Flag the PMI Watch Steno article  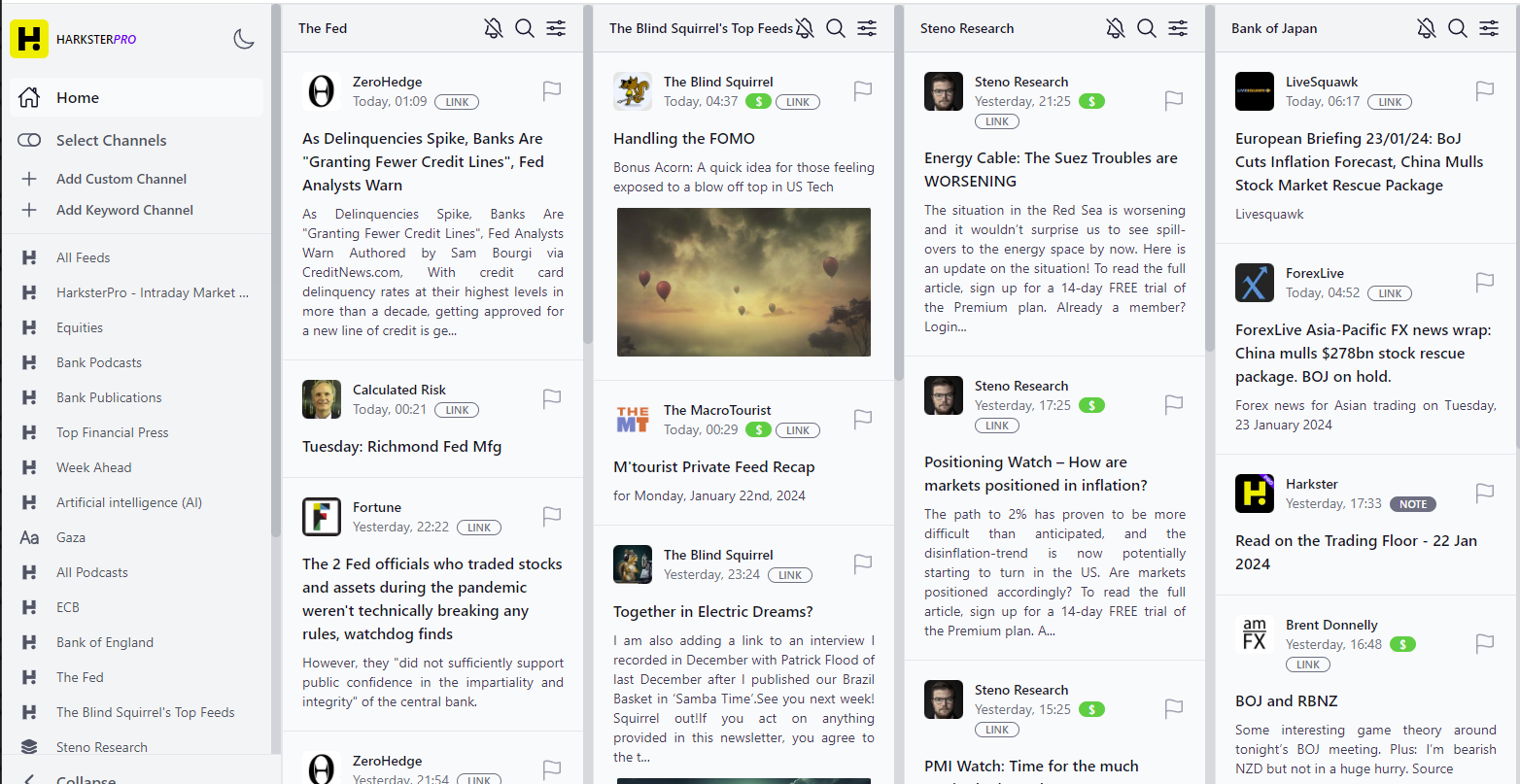point(1174,708)
